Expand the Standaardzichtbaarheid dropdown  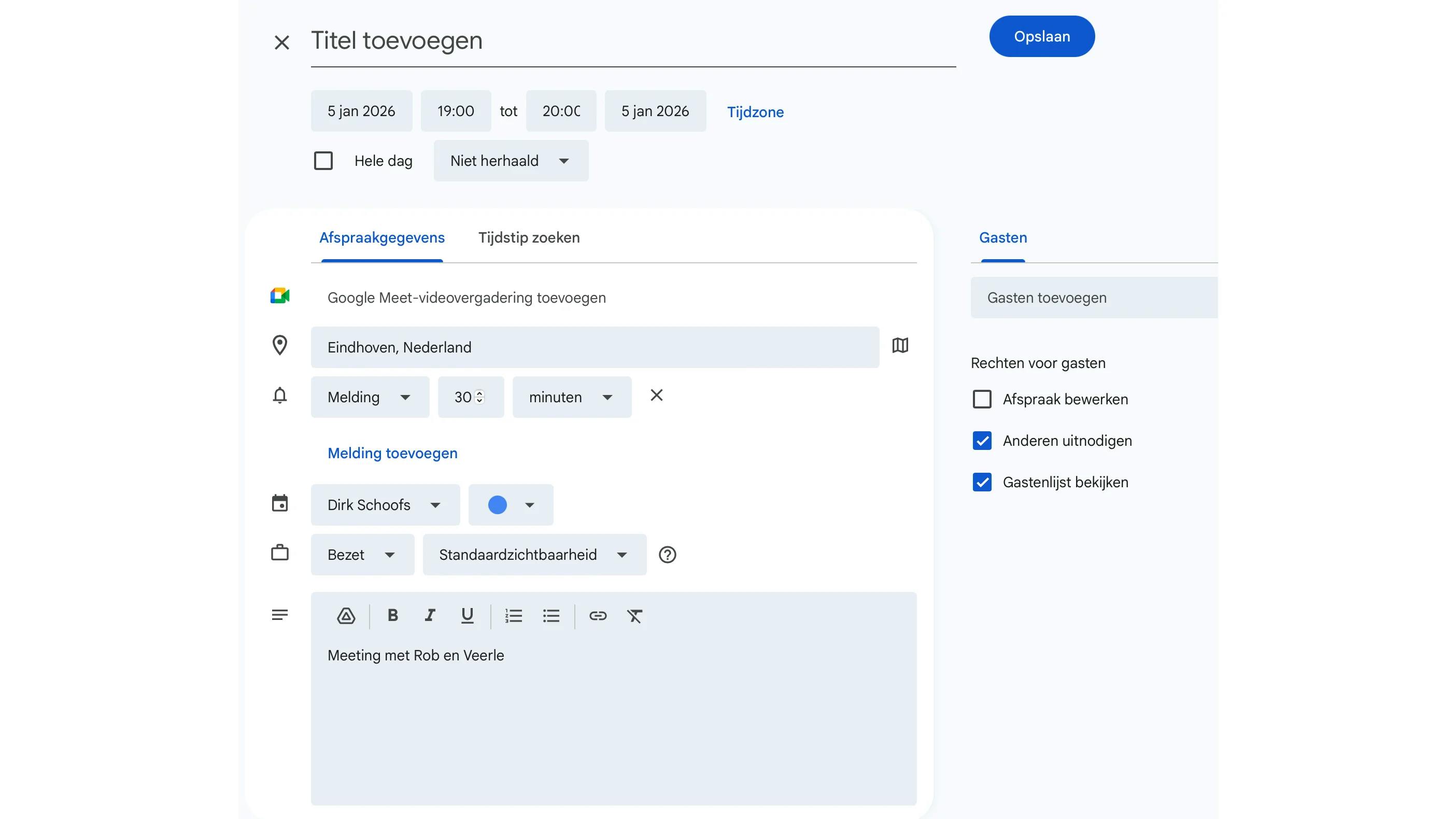click(534, 555)
